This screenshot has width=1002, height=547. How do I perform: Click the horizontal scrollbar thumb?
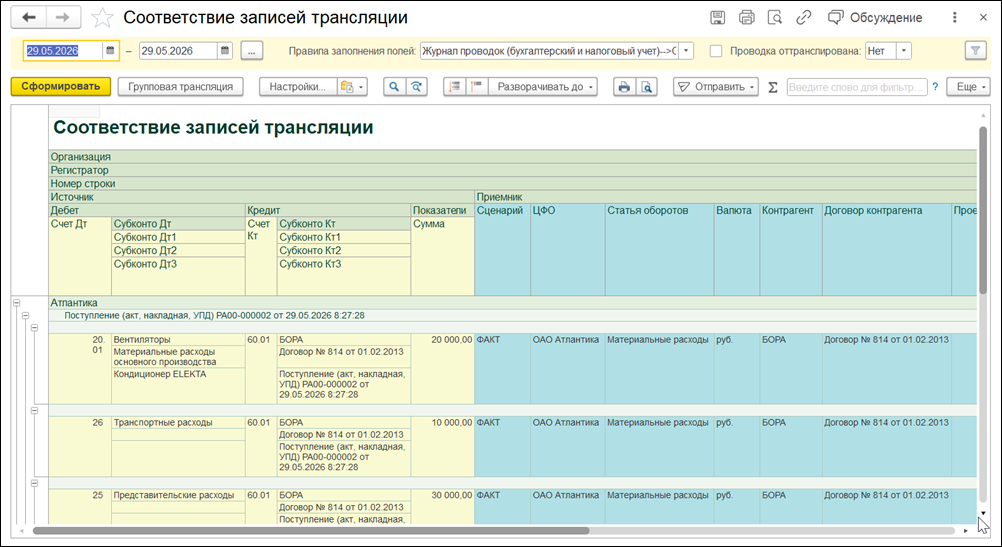click(311, 530)
